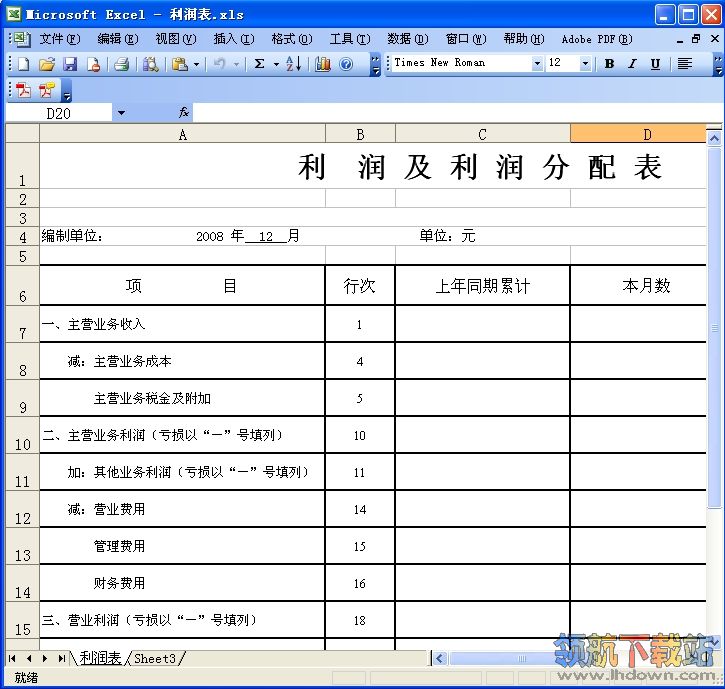Open the 帮助(H) menu
The image size is (725, 689).
[524, 39]
